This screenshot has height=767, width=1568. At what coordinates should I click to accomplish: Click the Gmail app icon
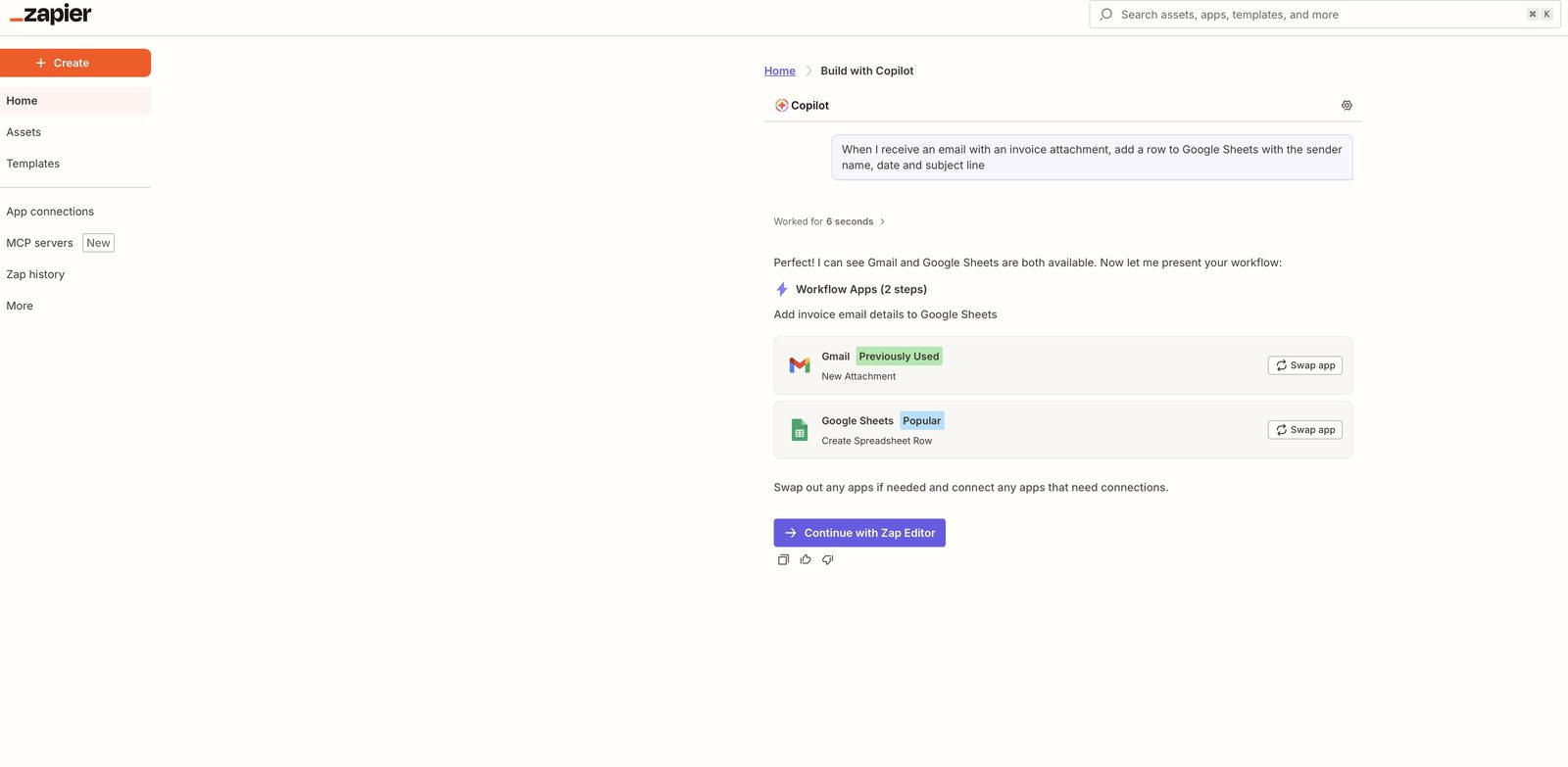coord(800,365)
